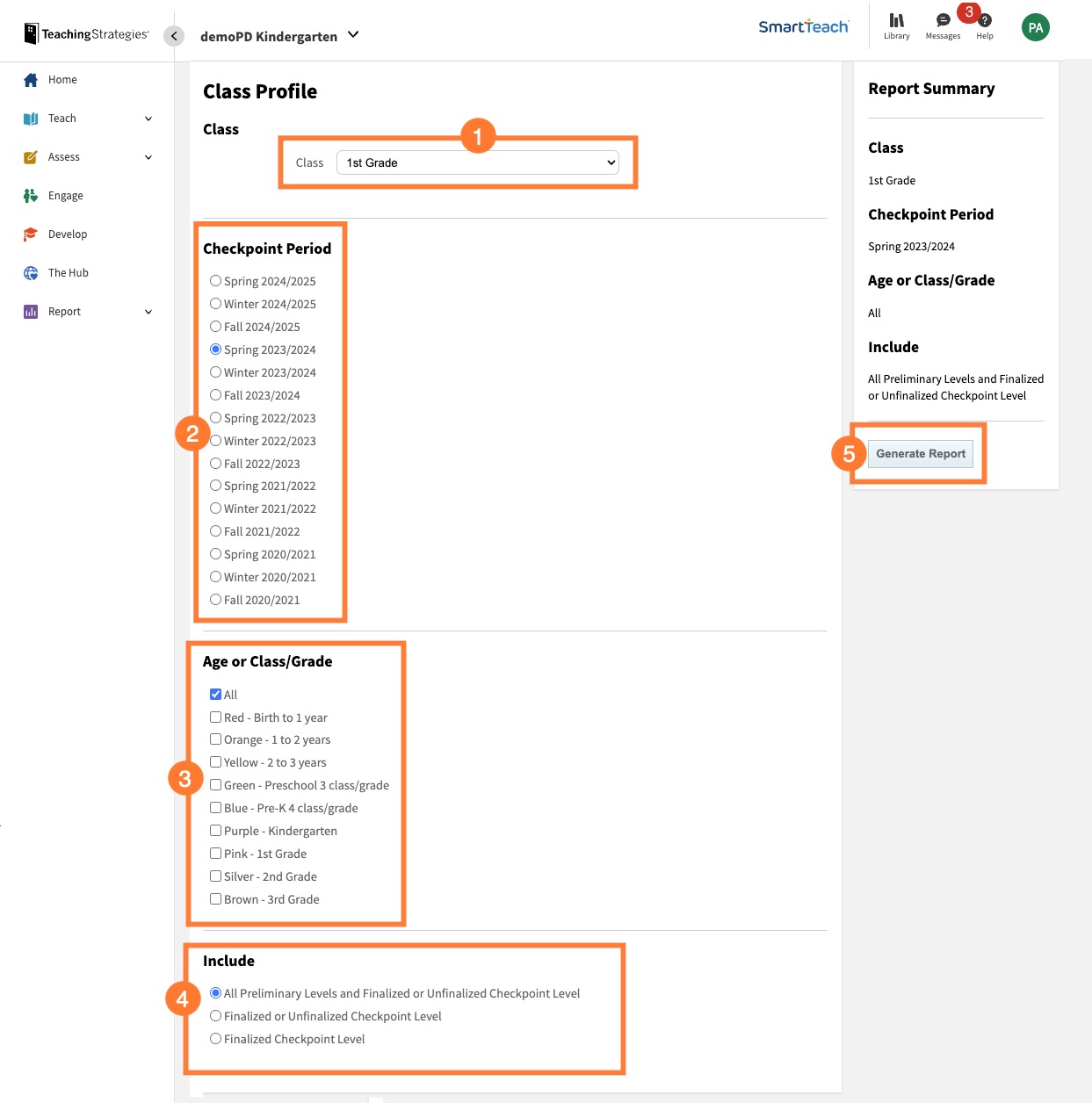Screen dimensions: 1092x1103
Task: Collapse the sidebar using the back arrow
Action: pos(173,37)
